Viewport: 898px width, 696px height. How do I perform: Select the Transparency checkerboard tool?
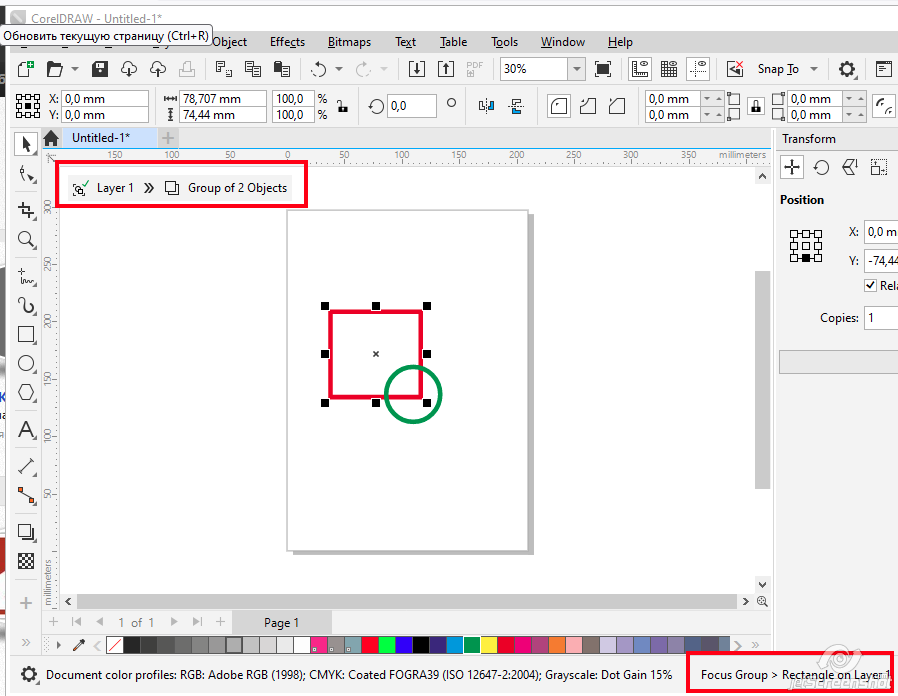point(26,561)
